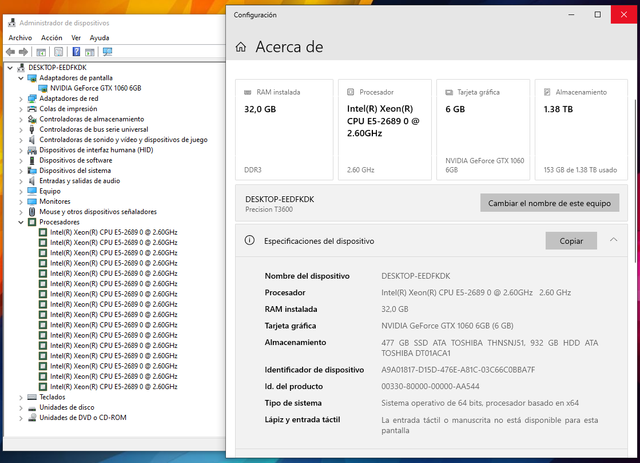Screen dimensions: 640x463
Task: Open Archivo menu in Device Manager
Action: click(x=20, y=38)
